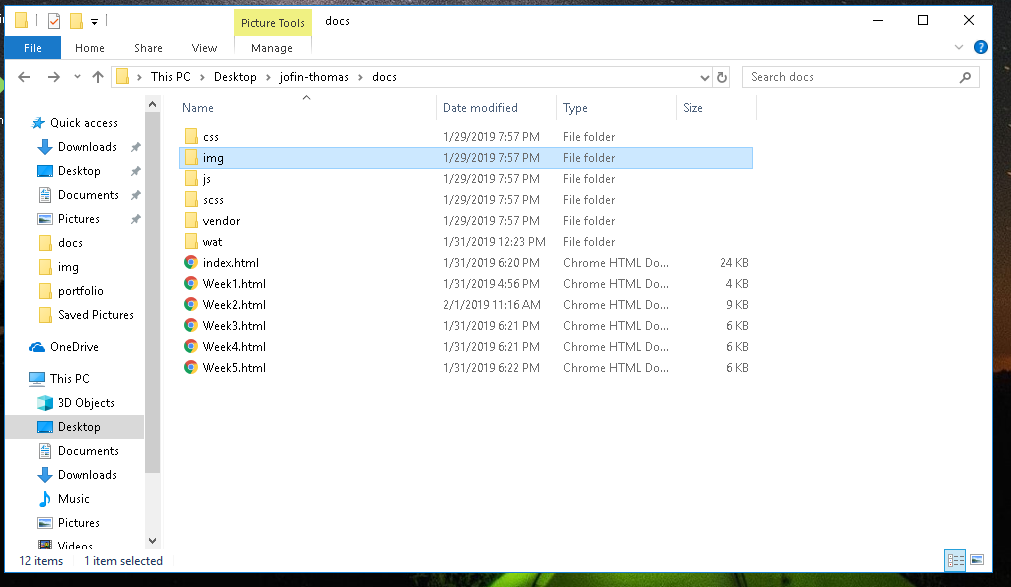Click the address bar folder icon
The image size is (1011, 587).
pos(123,77)
